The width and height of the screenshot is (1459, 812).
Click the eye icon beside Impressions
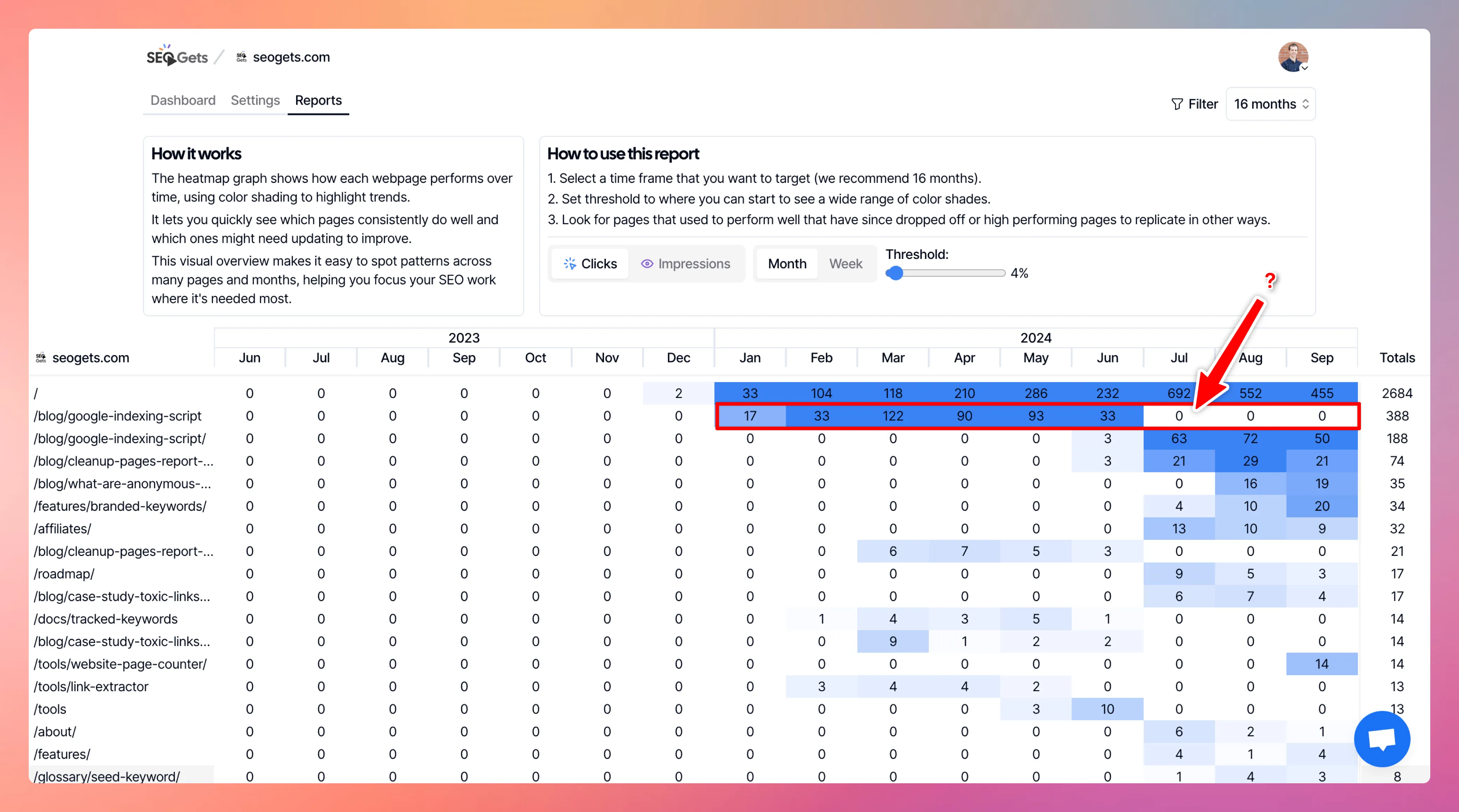pyautogui.click(x=647, y=264)
